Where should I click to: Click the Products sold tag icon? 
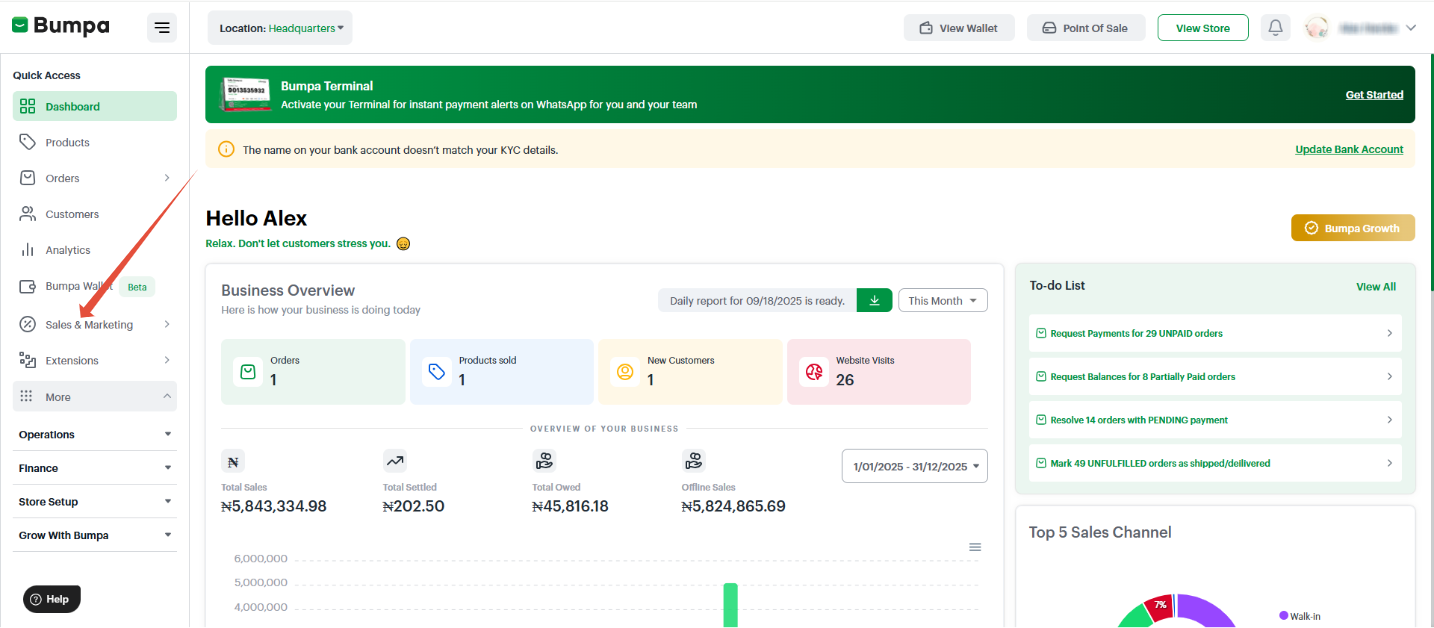coord(436,372)
